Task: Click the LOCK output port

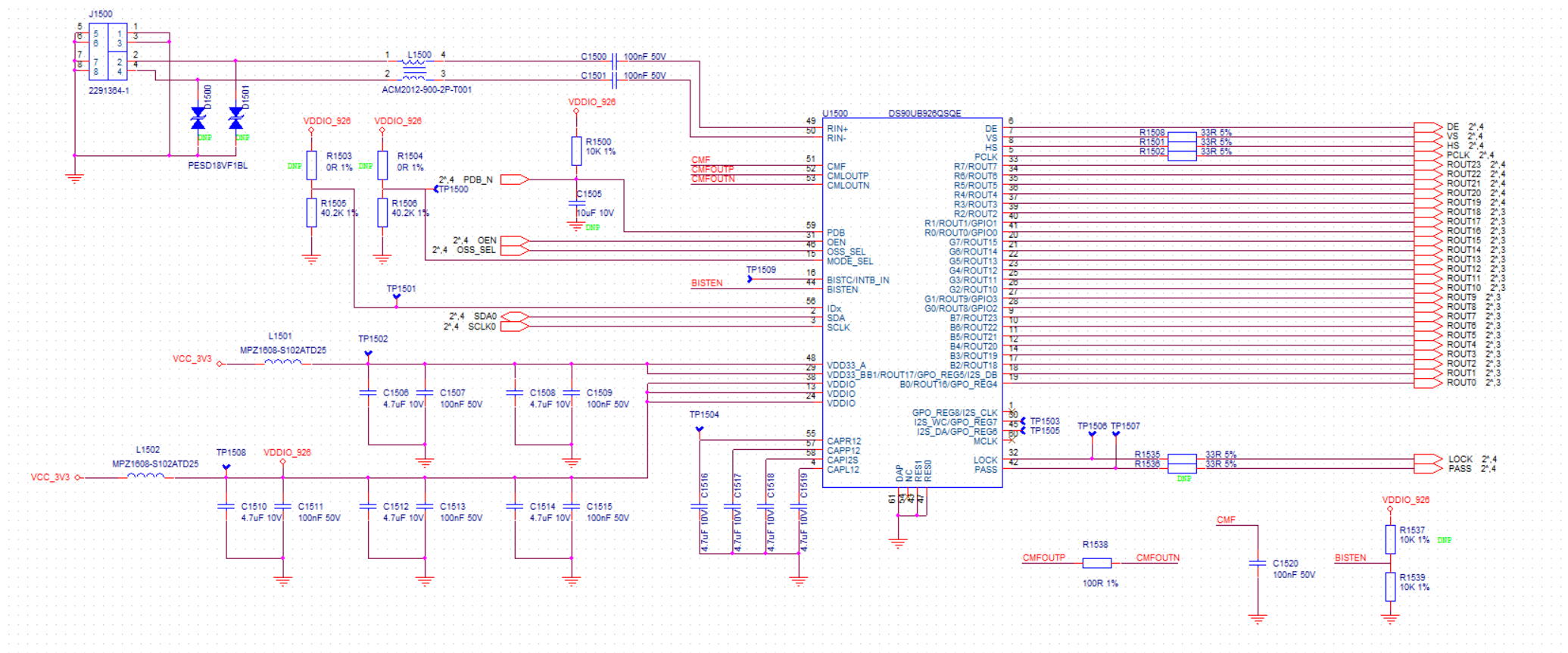Action: (x=1428, y=459)
